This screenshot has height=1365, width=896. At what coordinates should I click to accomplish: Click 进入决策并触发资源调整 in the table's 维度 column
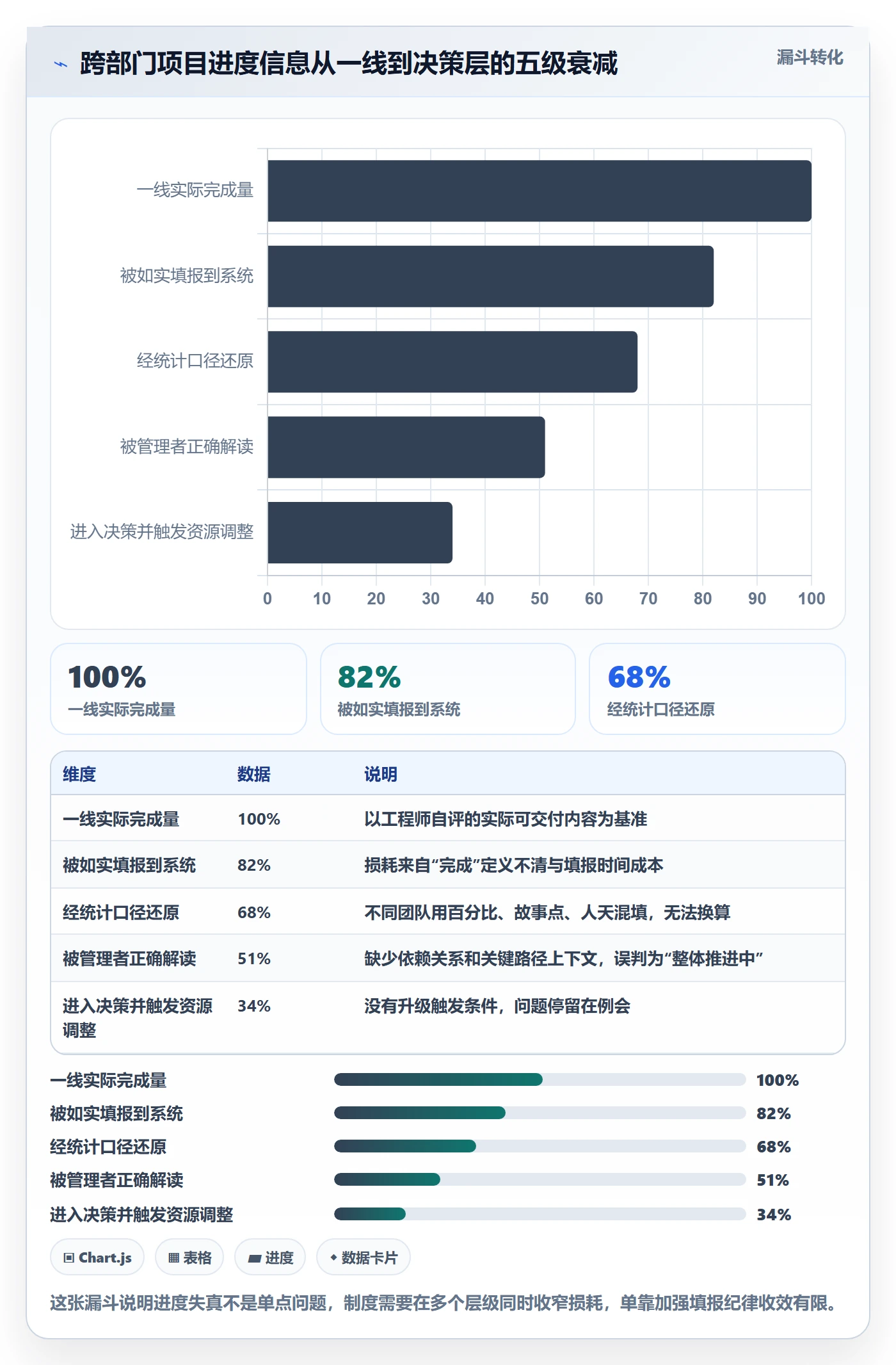point(138,1018)
